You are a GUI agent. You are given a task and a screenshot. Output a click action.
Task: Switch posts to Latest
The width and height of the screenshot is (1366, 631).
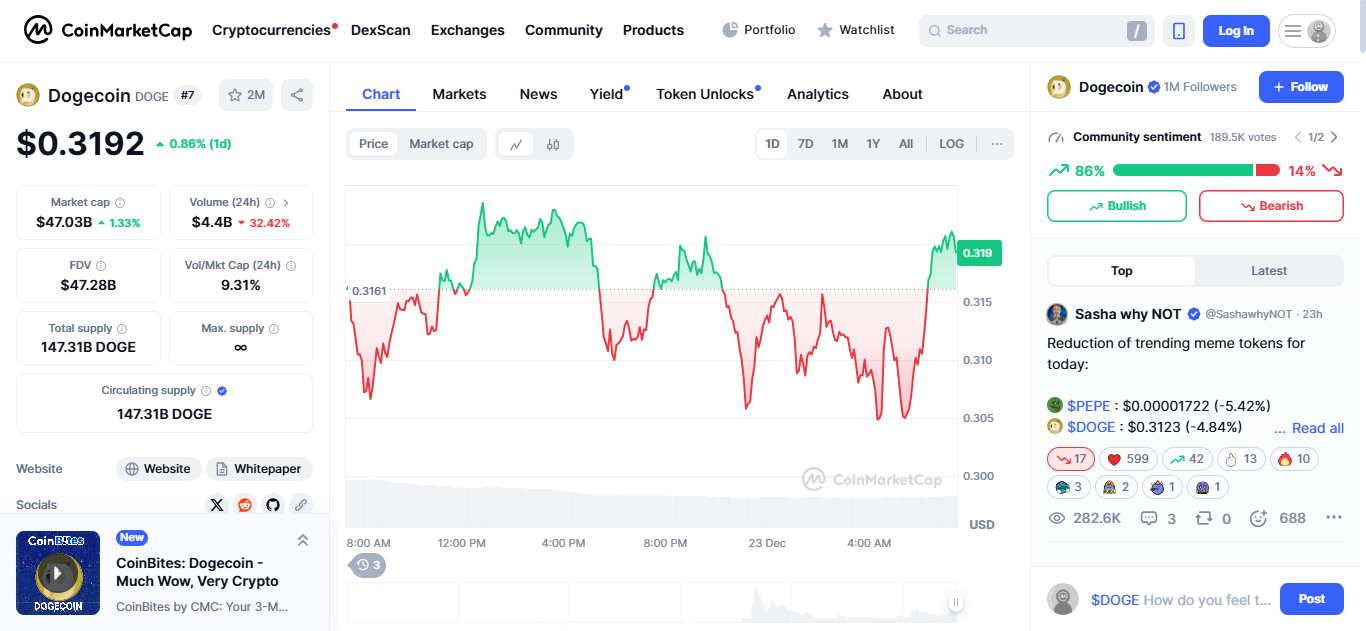[x=1269, y=271]
